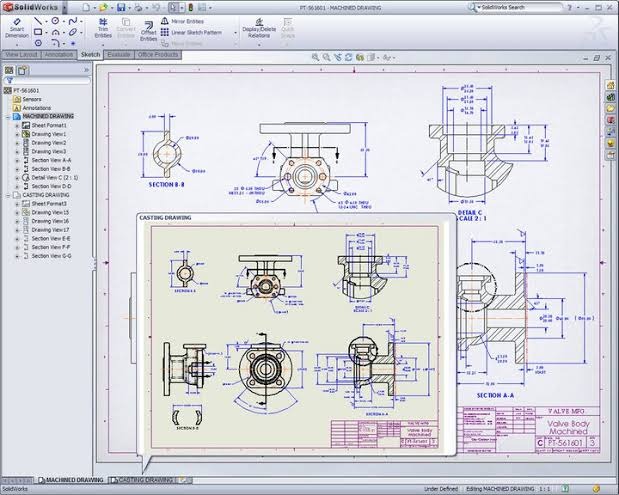The height and width of the screenshot is (495, 619).
Task: Open SolidWorks Resources home icon in task pane
Action: point(611,85)
